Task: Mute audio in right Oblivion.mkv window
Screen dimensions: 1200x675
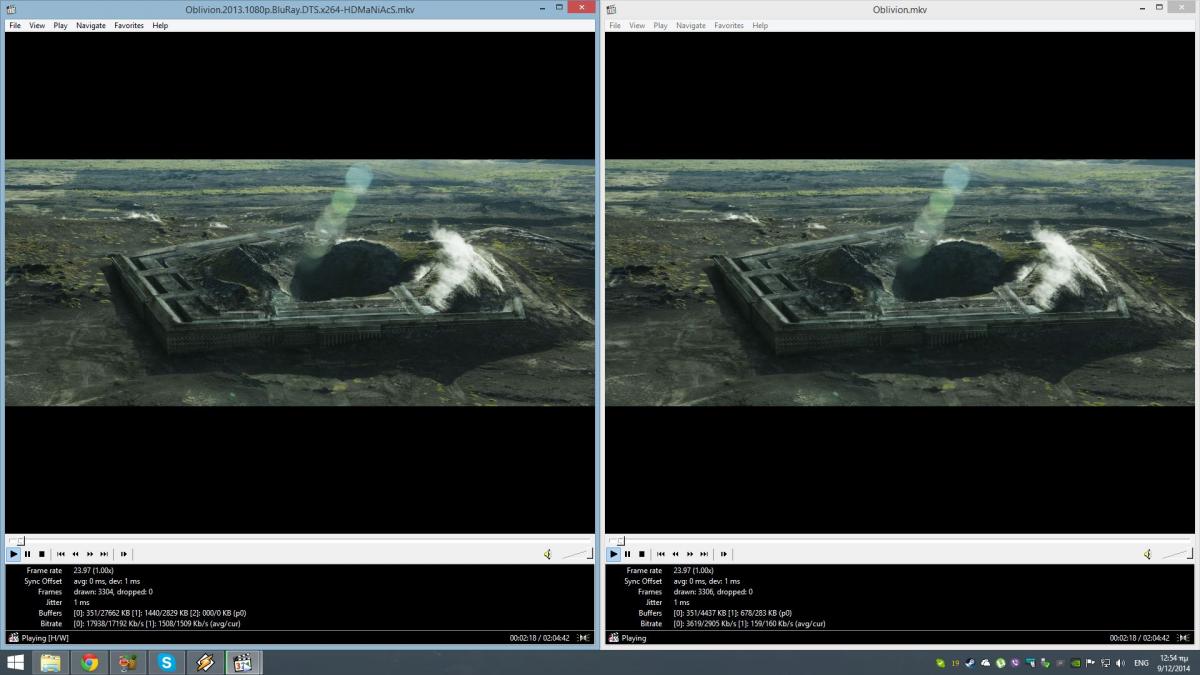Action: (x=1147, y=554)
